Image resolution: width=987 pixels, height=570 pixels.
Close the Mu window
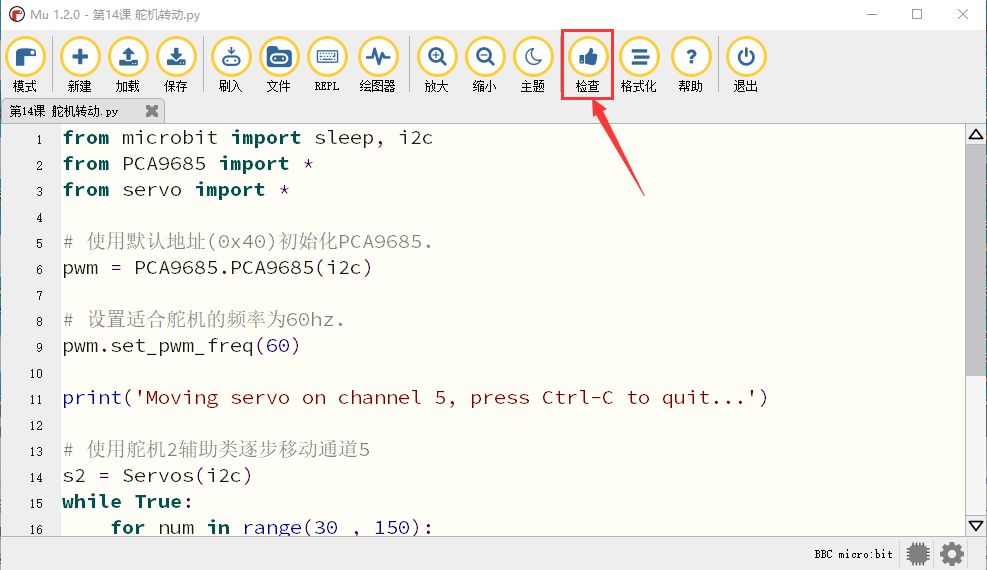click(x=962, y=14)
